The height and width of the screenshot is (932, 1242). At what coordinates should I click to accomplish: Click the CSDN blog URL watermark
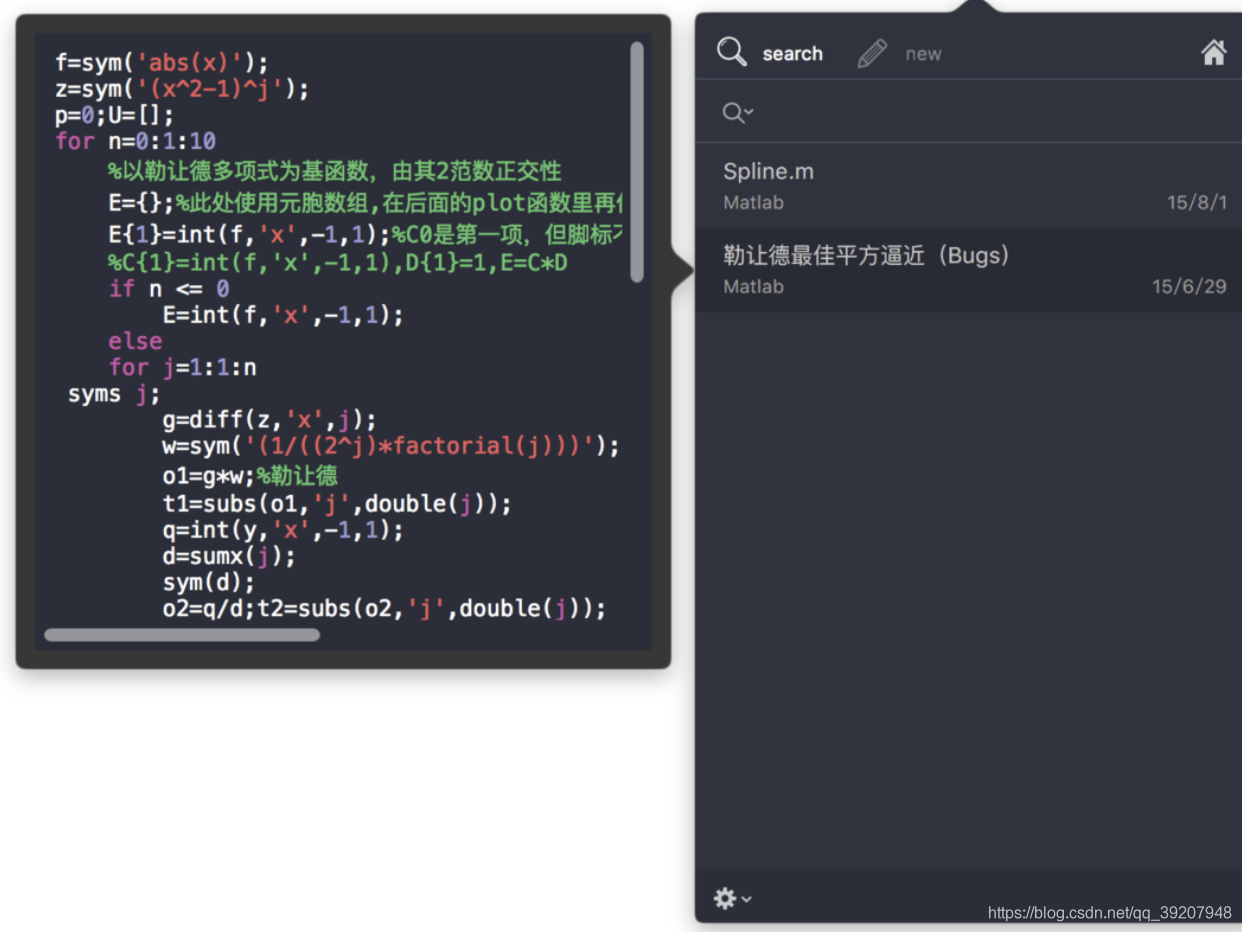tap(1108, 912)
